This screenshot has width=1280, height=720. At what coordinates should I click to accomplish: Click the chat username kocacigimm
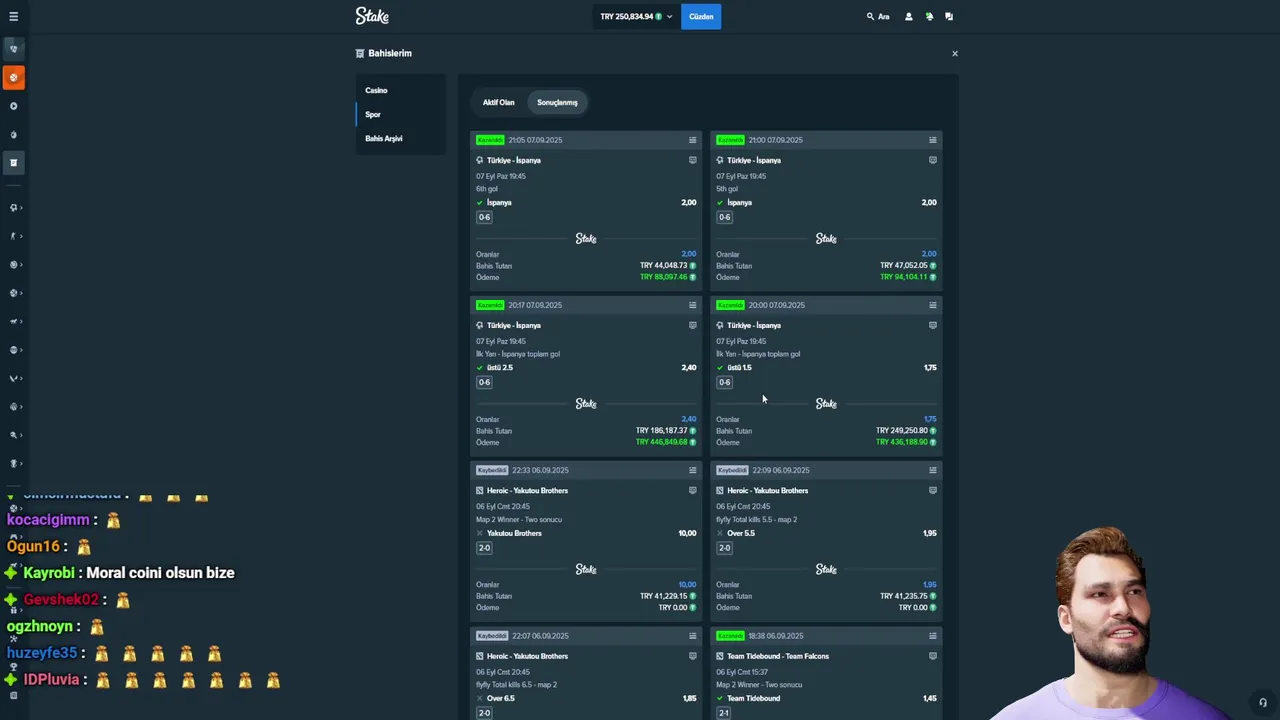(x=48, y=520)
